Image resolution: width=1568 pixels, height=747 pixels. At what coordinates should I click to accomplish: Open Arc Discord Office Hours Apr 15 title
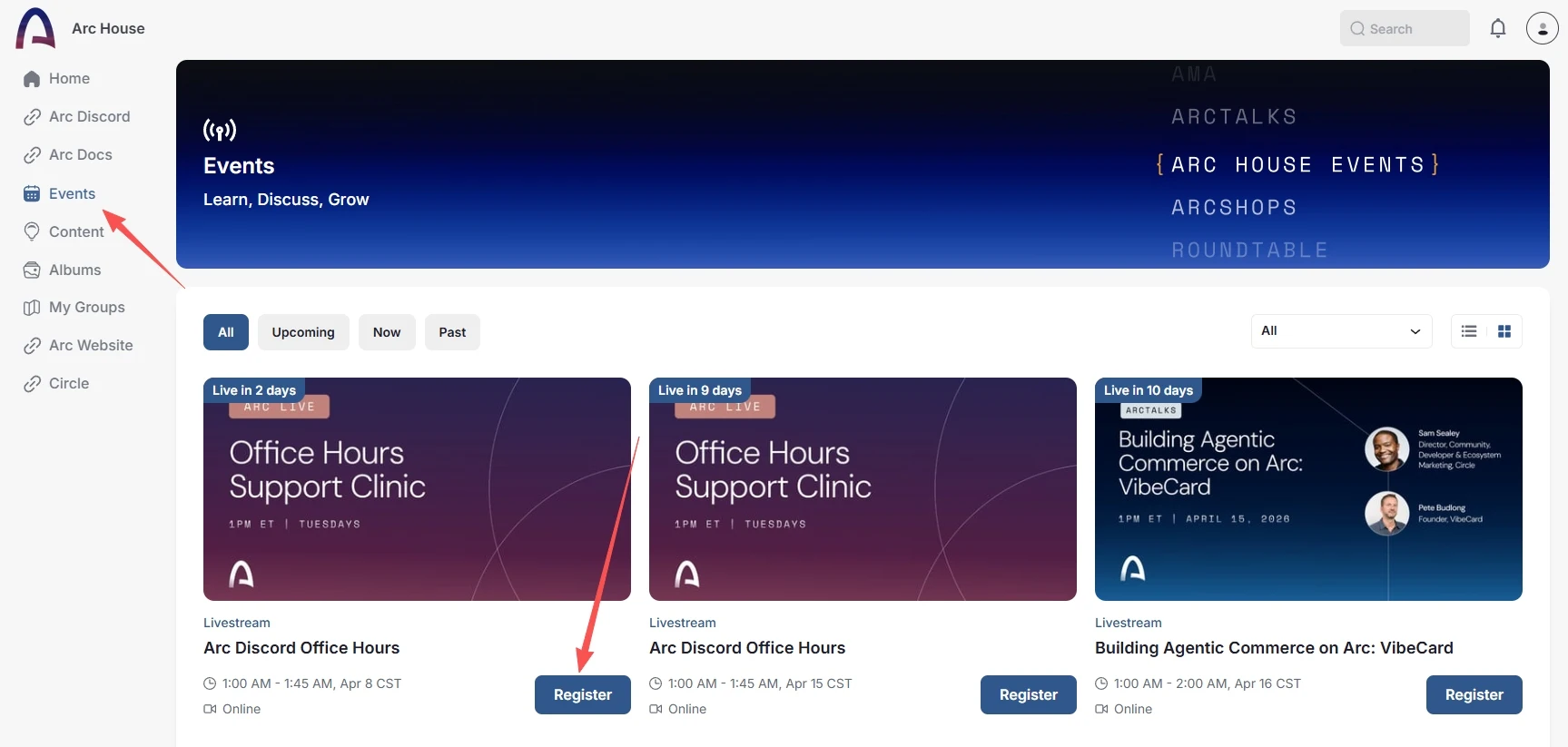click(747, 648)
